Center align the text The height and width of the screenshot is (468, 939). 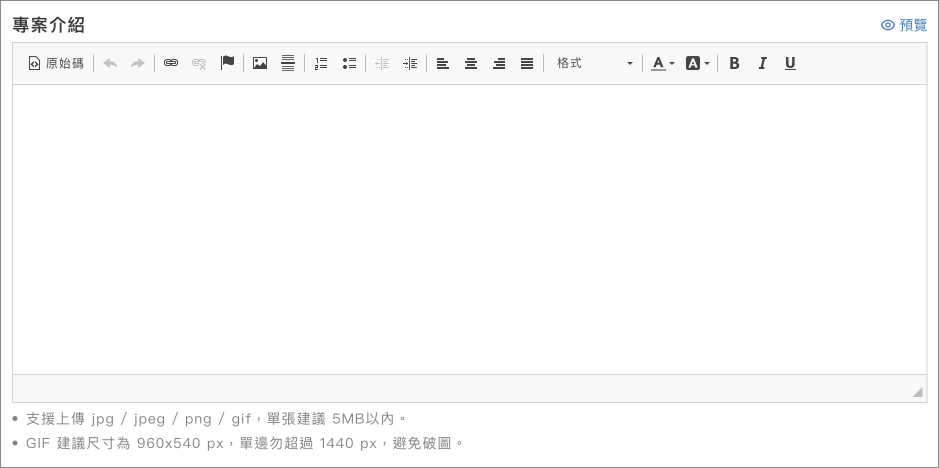point(471,63)
